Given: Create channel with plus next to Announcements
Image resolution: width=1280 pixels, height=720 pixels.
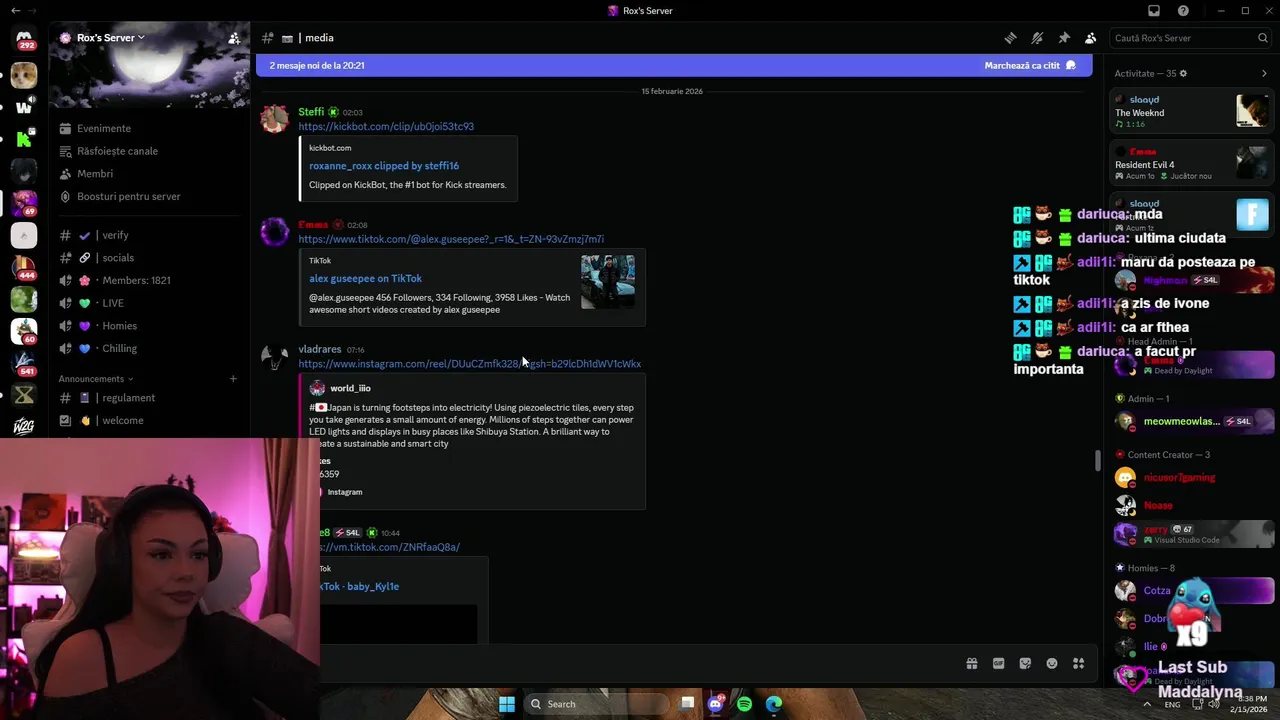Looking at the screenshot, I should [233, 379].
